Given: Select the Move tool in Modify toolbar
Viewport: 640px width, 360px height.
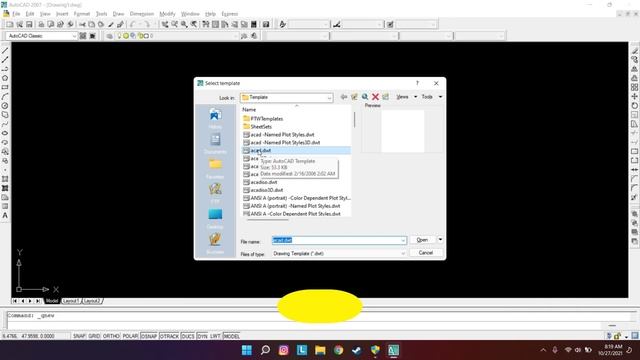Looking at the screenshot, I should coord(635,96).
